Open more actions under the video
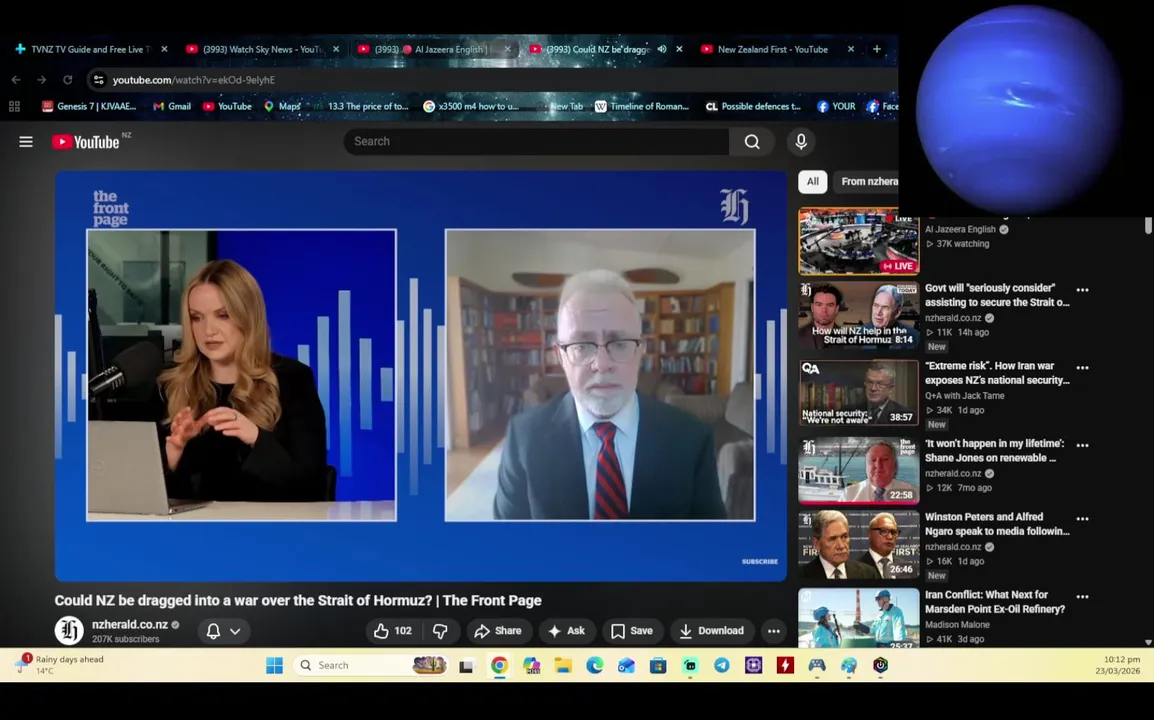The height and width of the screenshot is (720, 1154). tap(774, 631)
